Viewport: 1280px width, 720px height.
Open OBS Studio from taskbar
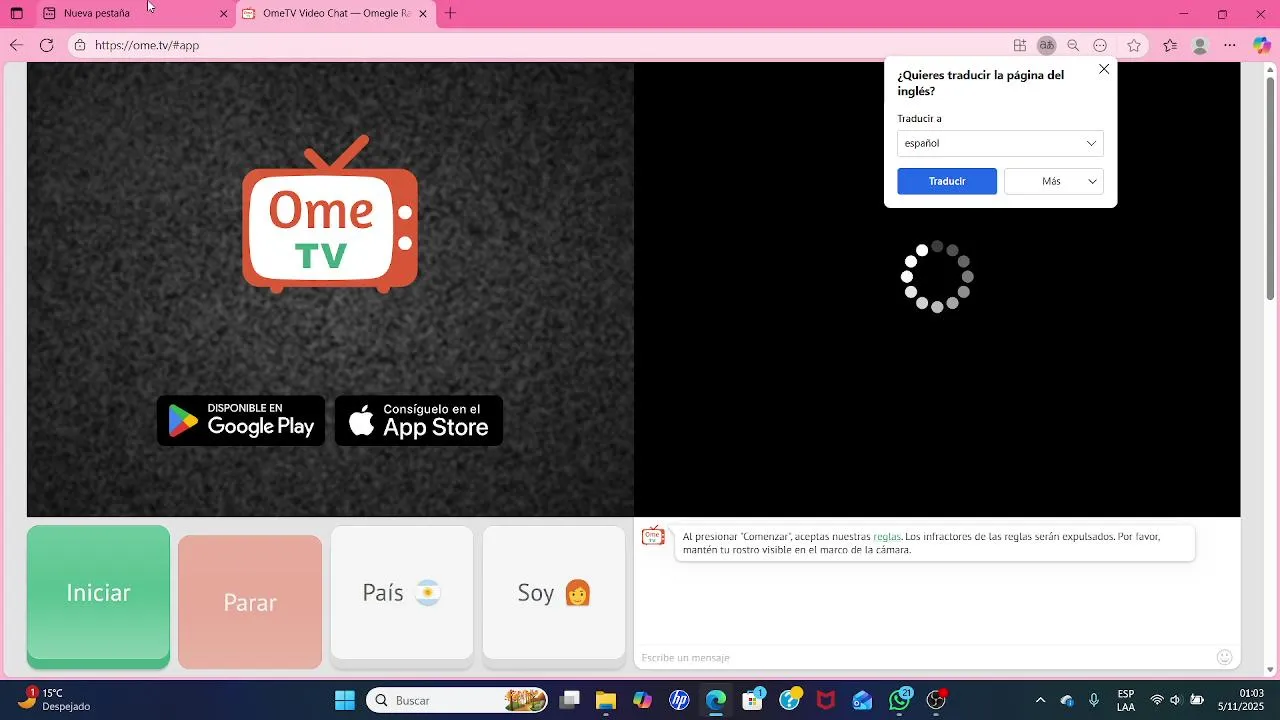[x=937, y=700]
